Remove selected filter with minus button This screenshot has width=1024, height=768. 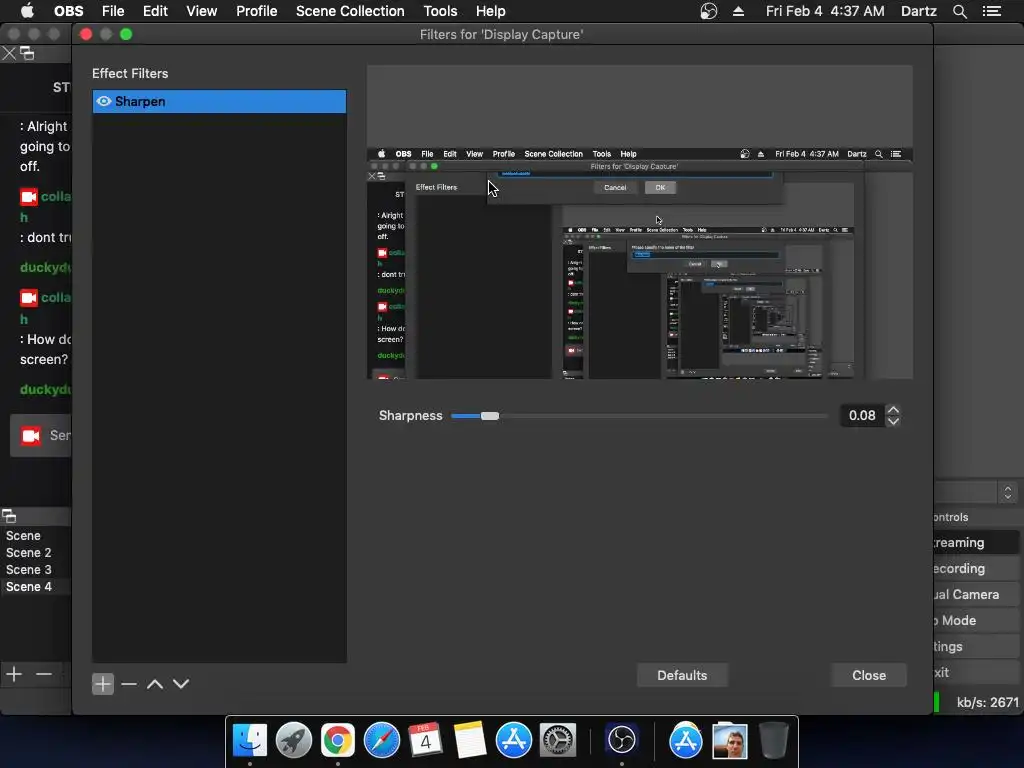(129, 684)
